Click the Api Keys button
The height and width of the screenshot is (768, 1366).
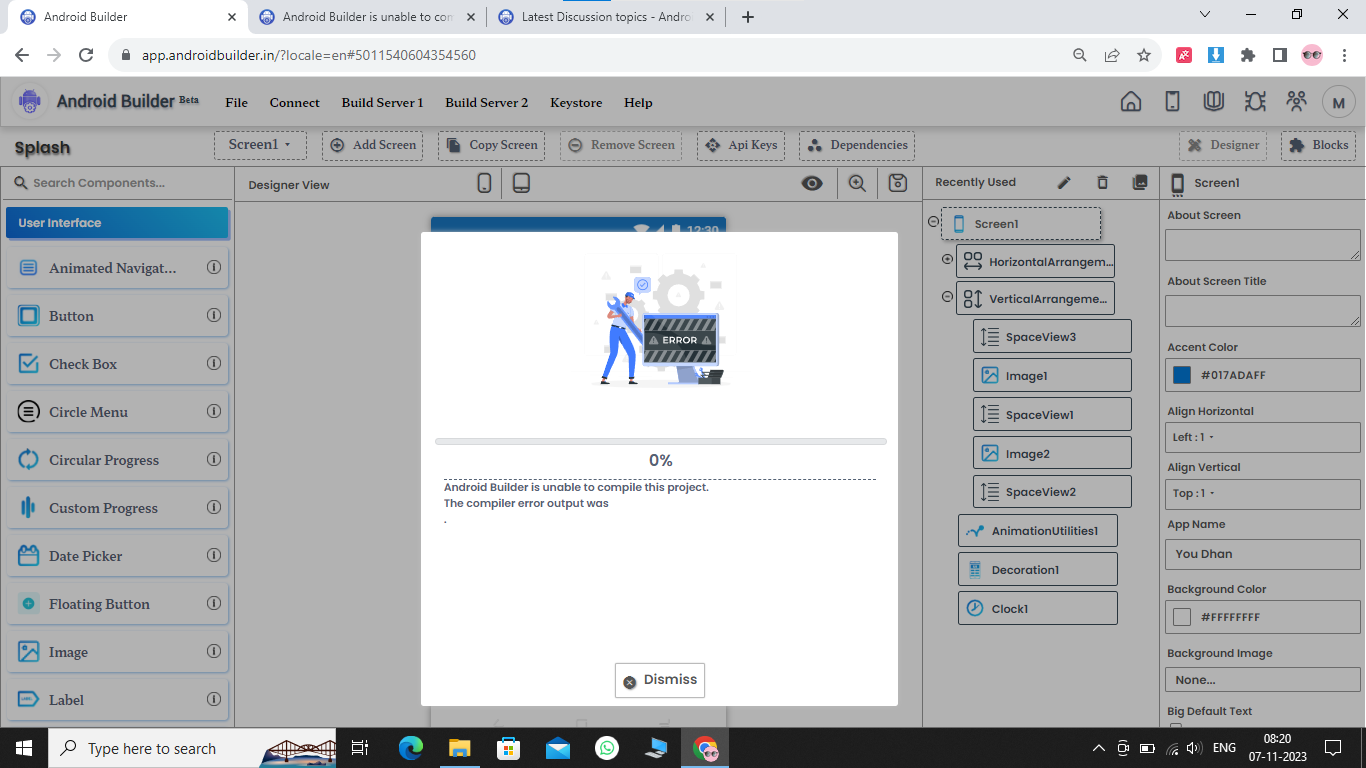point(740,145)
